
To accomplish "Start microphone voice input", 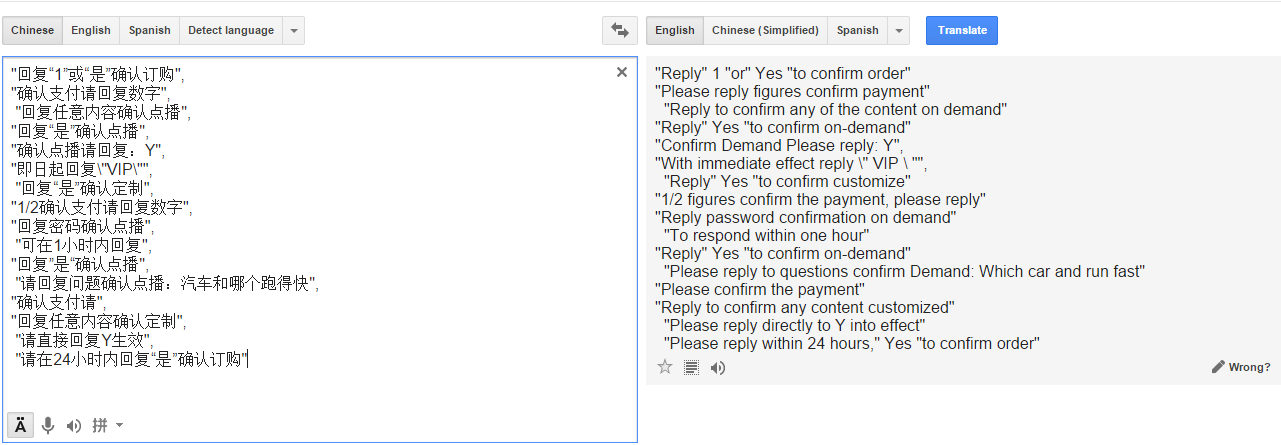I will (47, 425).
